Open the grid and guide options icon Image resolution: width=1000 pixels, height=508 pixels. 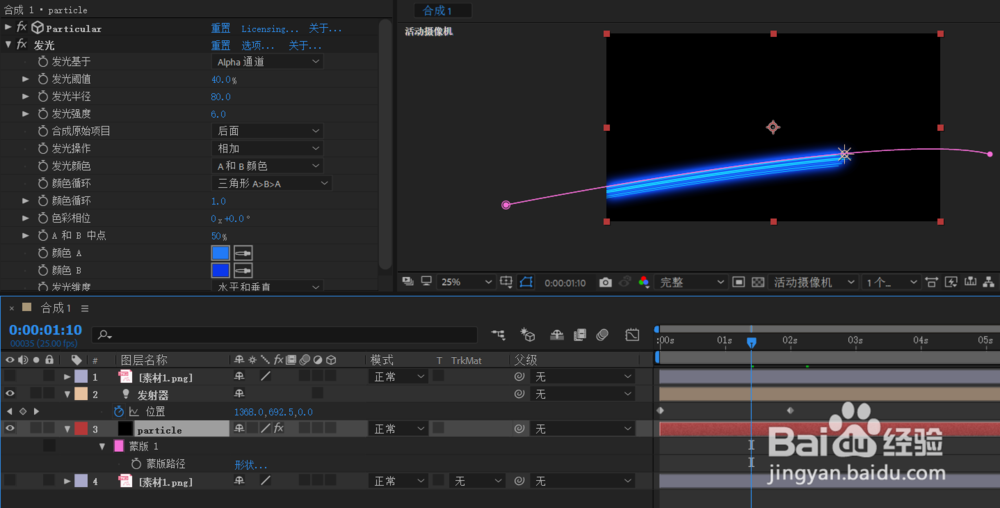coord(506,282)
